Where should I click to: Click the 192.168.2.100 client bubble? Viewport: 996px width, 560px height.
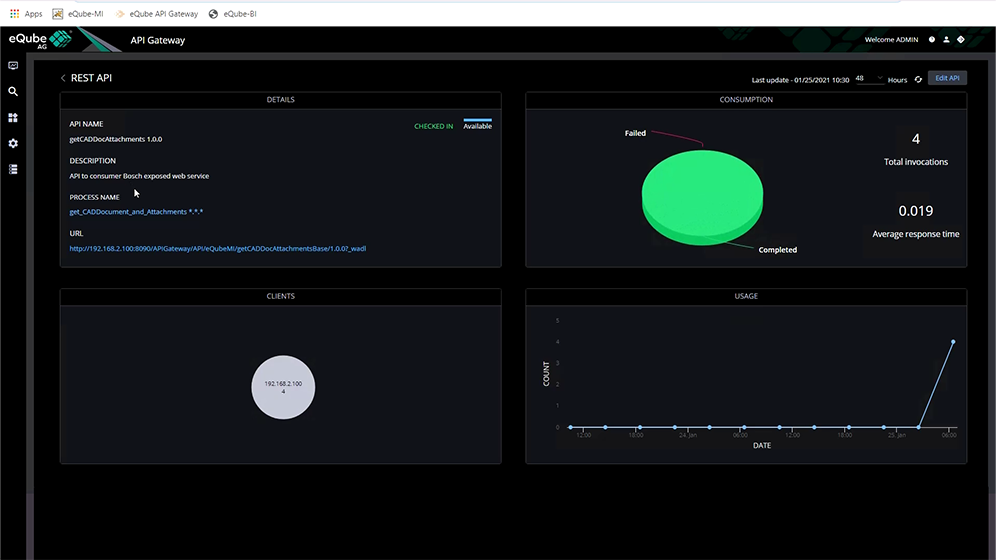tap(283, 386)
